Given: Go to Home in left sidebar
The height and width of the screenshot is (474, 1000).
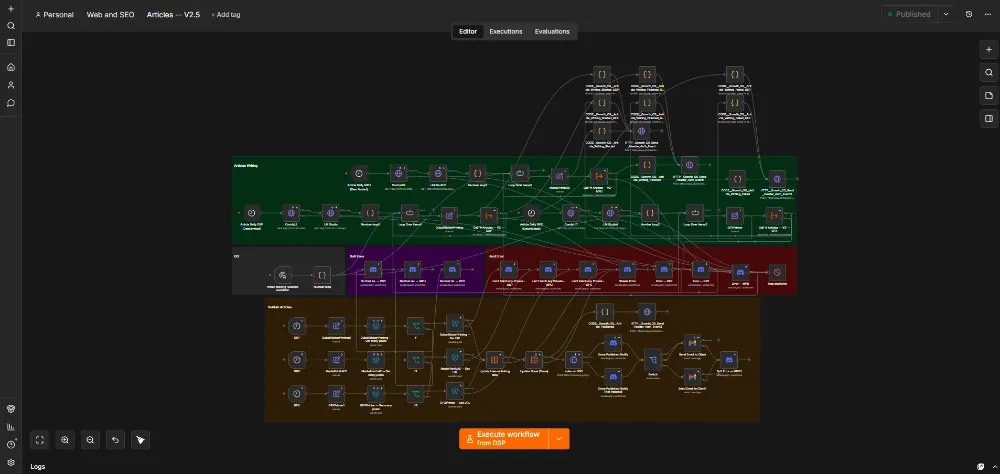Looking at the screenshot, I should (x=11, y=67).
